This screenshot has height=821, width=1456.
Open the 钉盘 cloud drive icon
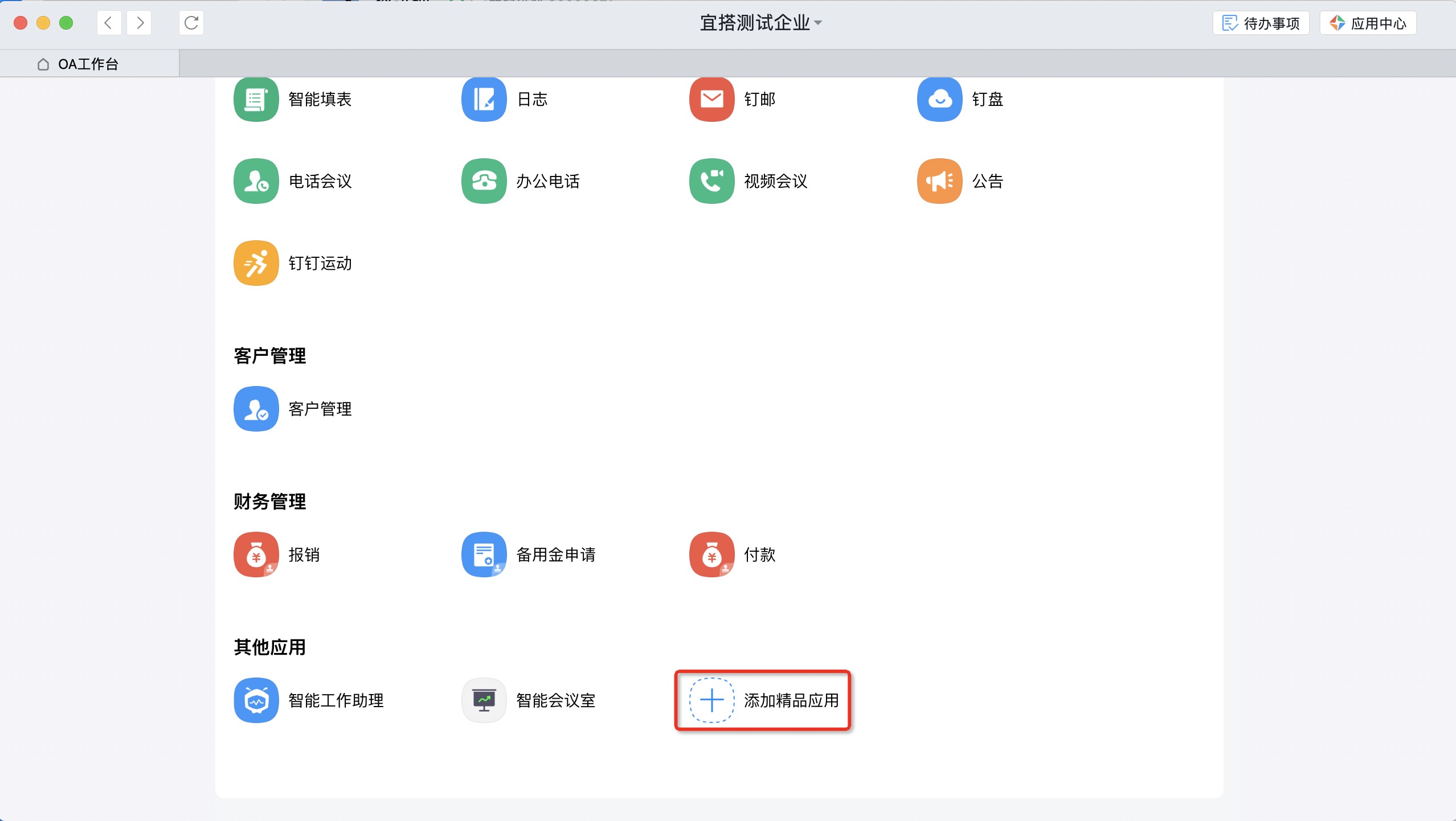pos(939,100)
